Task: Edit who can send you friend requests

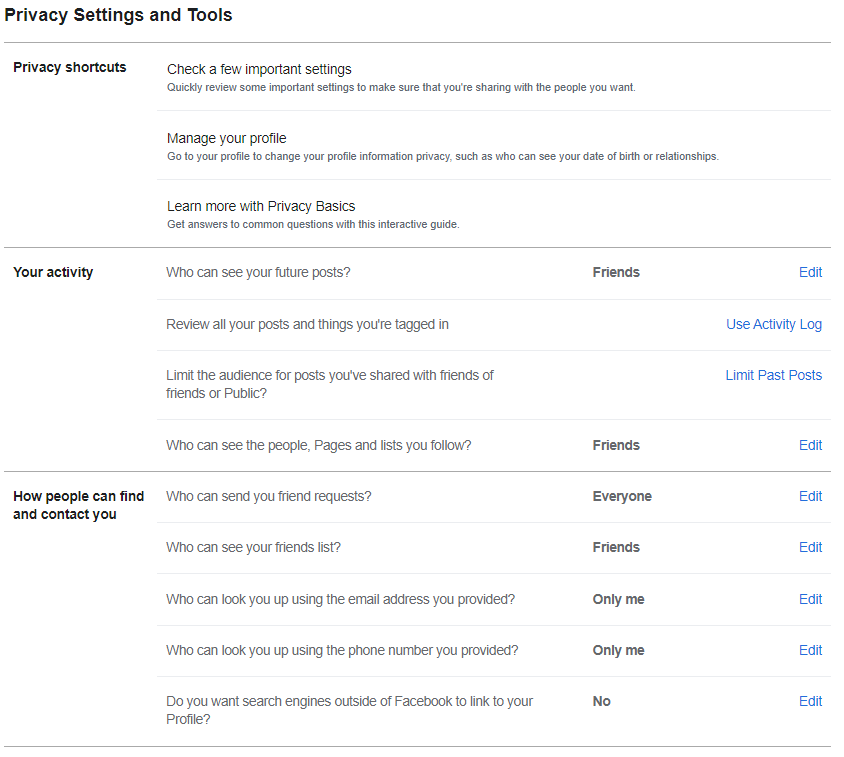Action: [810, 496]
